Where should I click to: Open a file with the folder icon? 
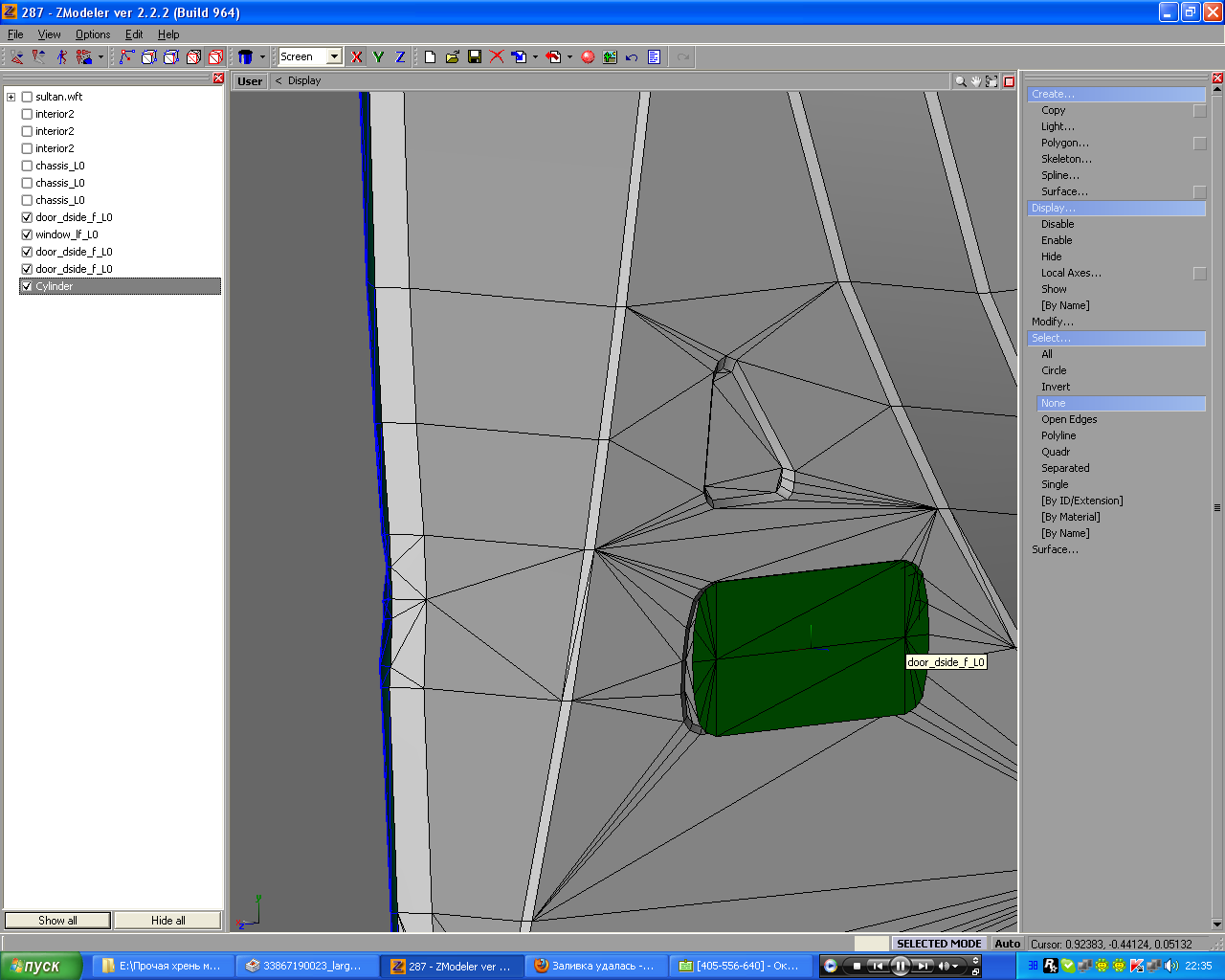click(x=453, y=57)
